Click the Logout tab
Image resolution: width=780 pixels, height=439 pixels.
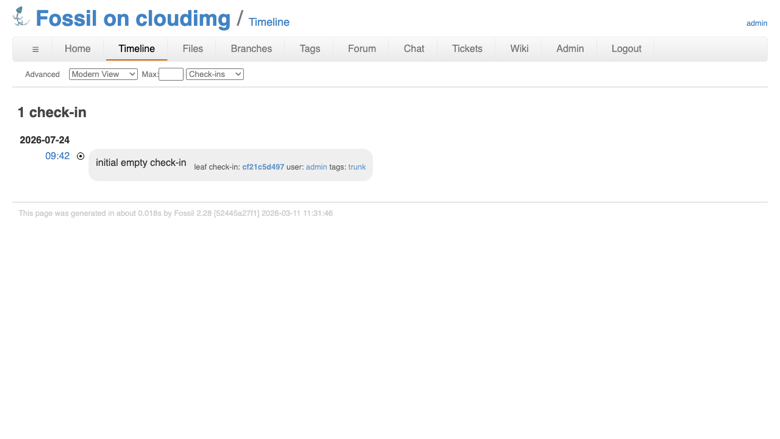pos(626,49)
